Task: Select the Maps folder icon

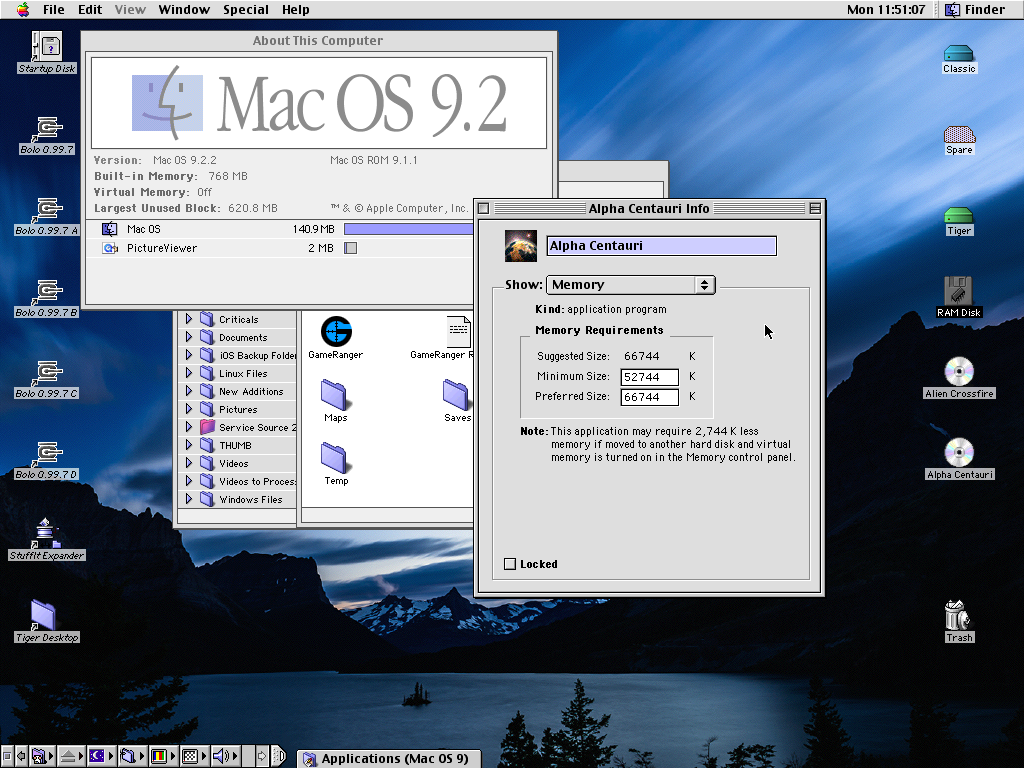Action: pyautogui.click(x=335, y=395)
